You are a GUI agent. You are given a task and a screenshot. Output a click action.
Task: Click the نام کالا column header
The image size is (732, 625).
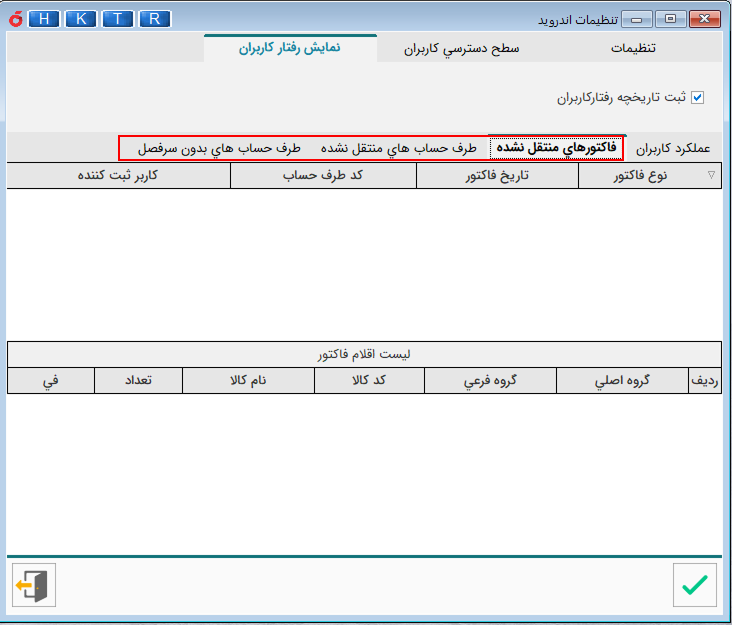248,380
